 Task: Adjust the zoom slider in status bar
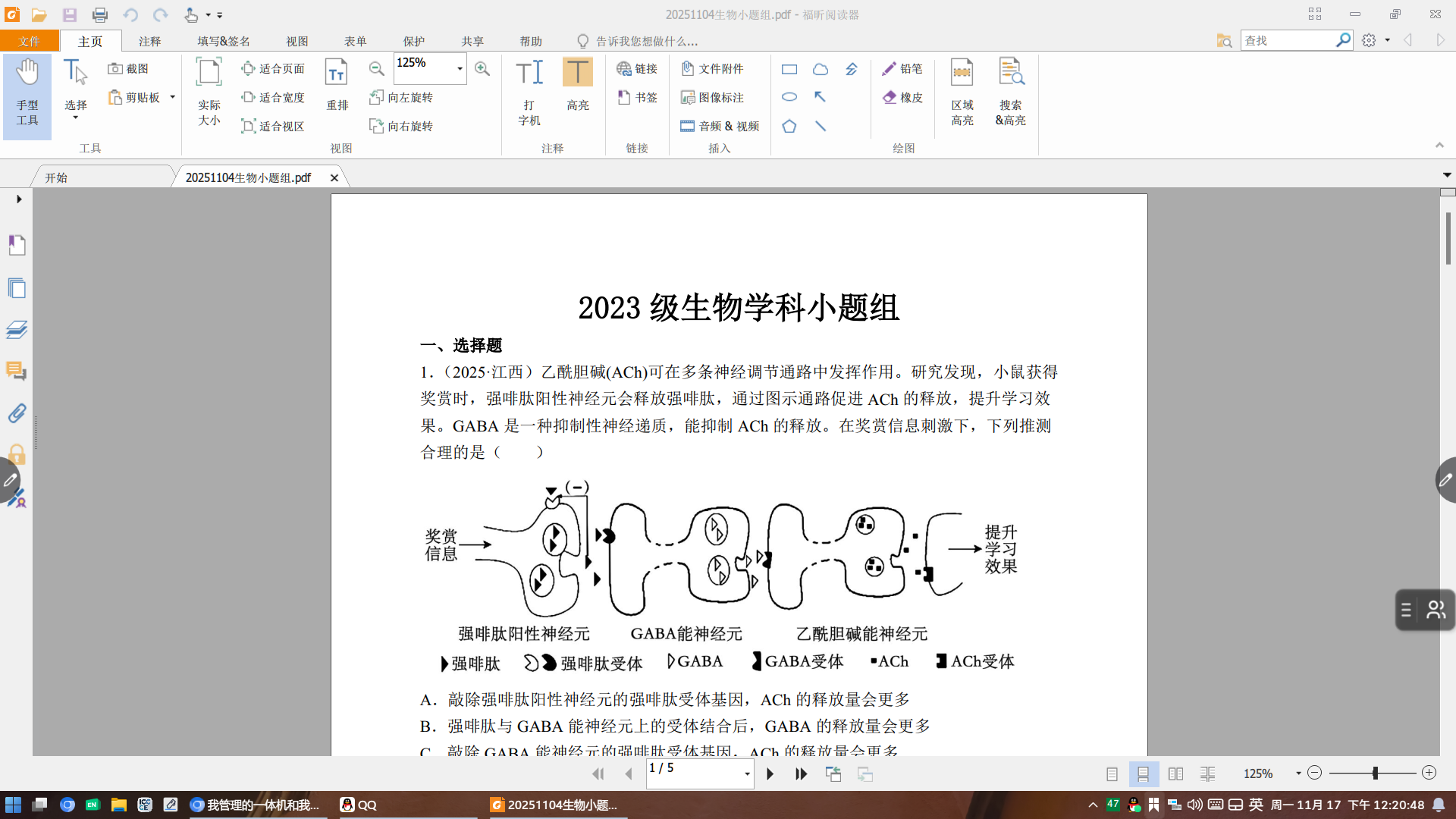(x=1375, y=773)
